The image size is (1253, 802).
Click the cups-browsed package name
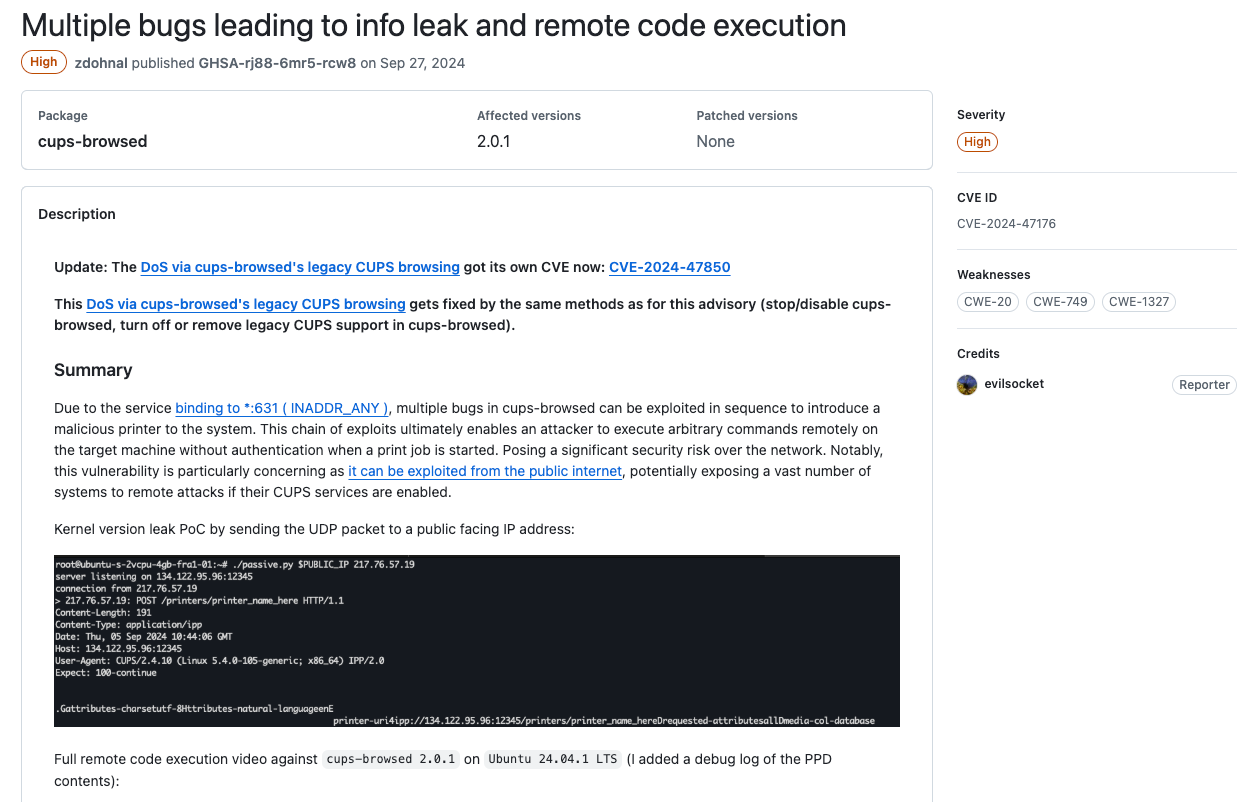tap(93, 142)
